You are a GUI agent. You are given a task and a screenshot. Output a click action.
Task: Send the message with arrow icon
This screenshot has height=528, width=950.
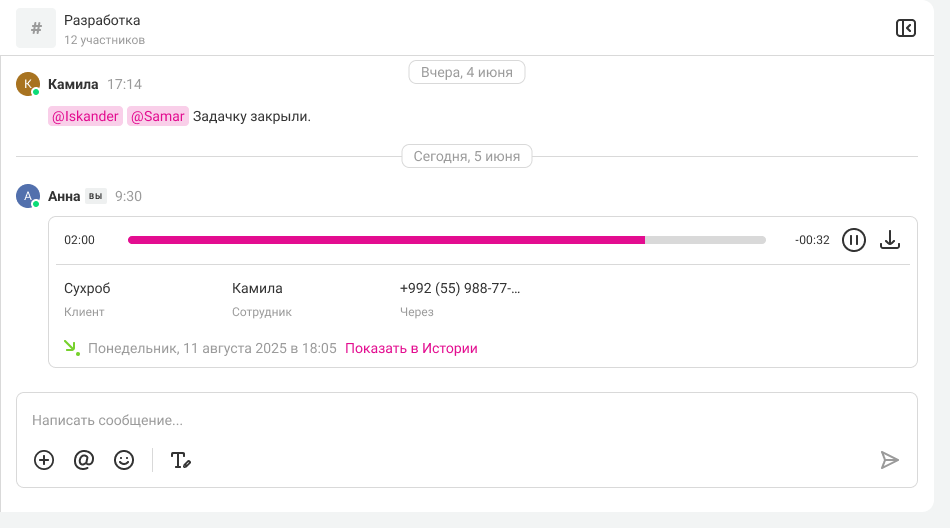point(889,460)
